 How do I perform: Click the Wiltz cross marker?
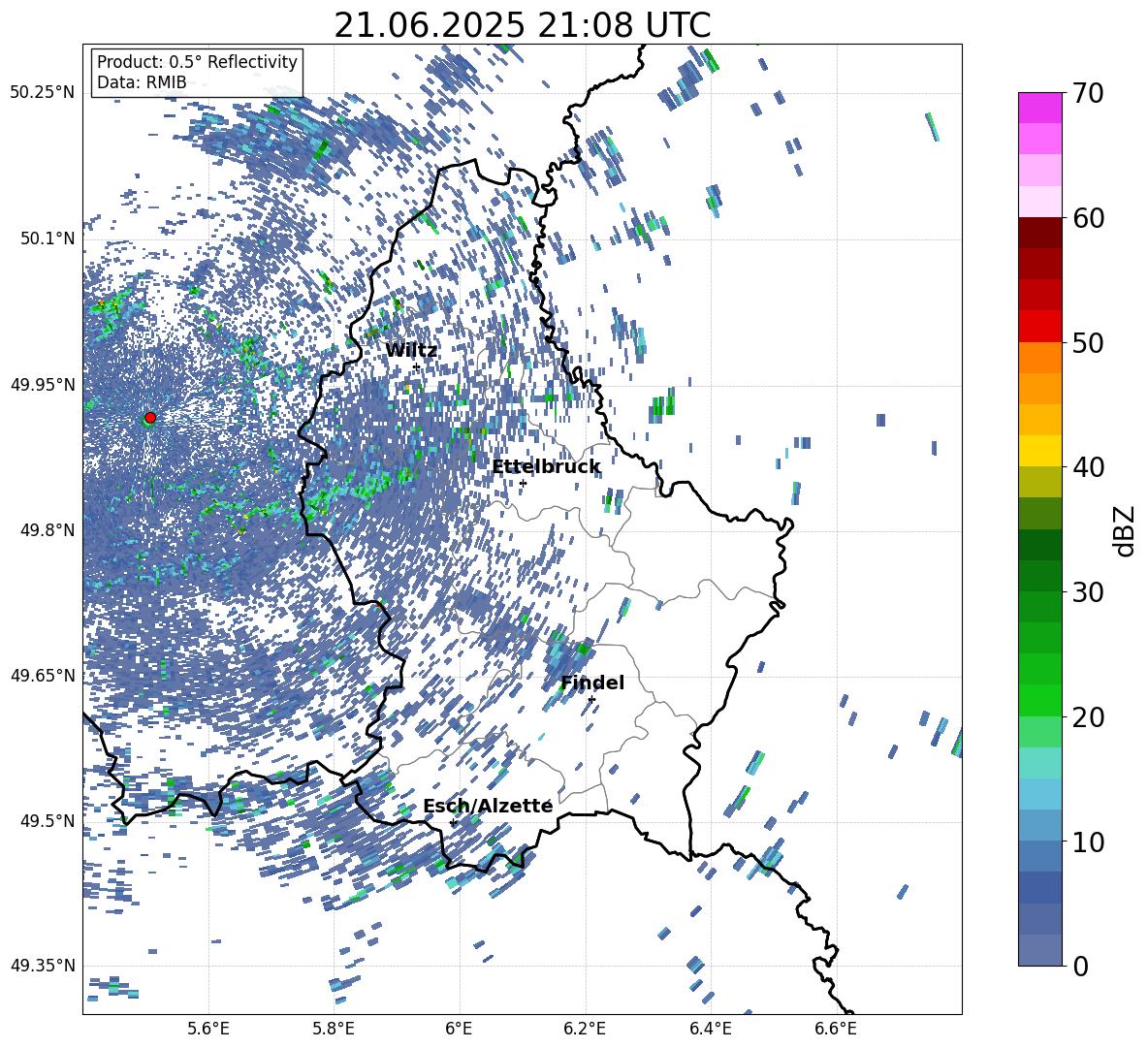(417, 367)
